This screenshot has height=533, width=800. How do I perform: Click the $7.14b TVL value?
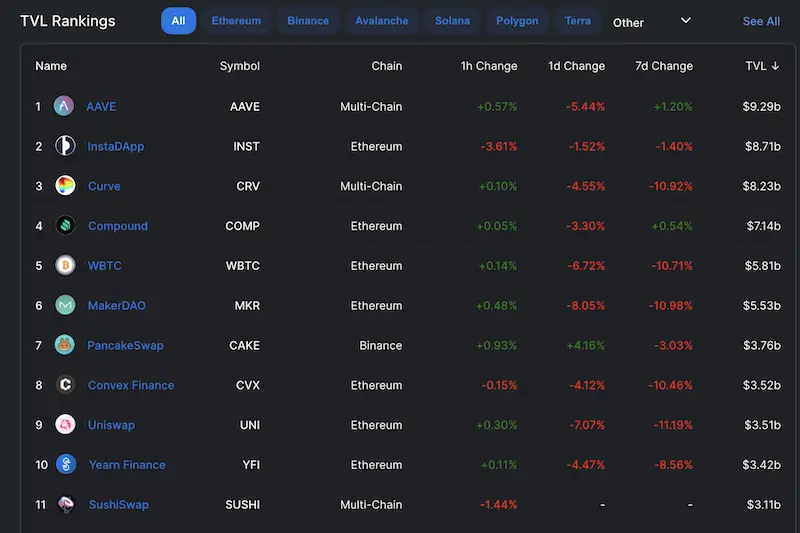(764, 226)
